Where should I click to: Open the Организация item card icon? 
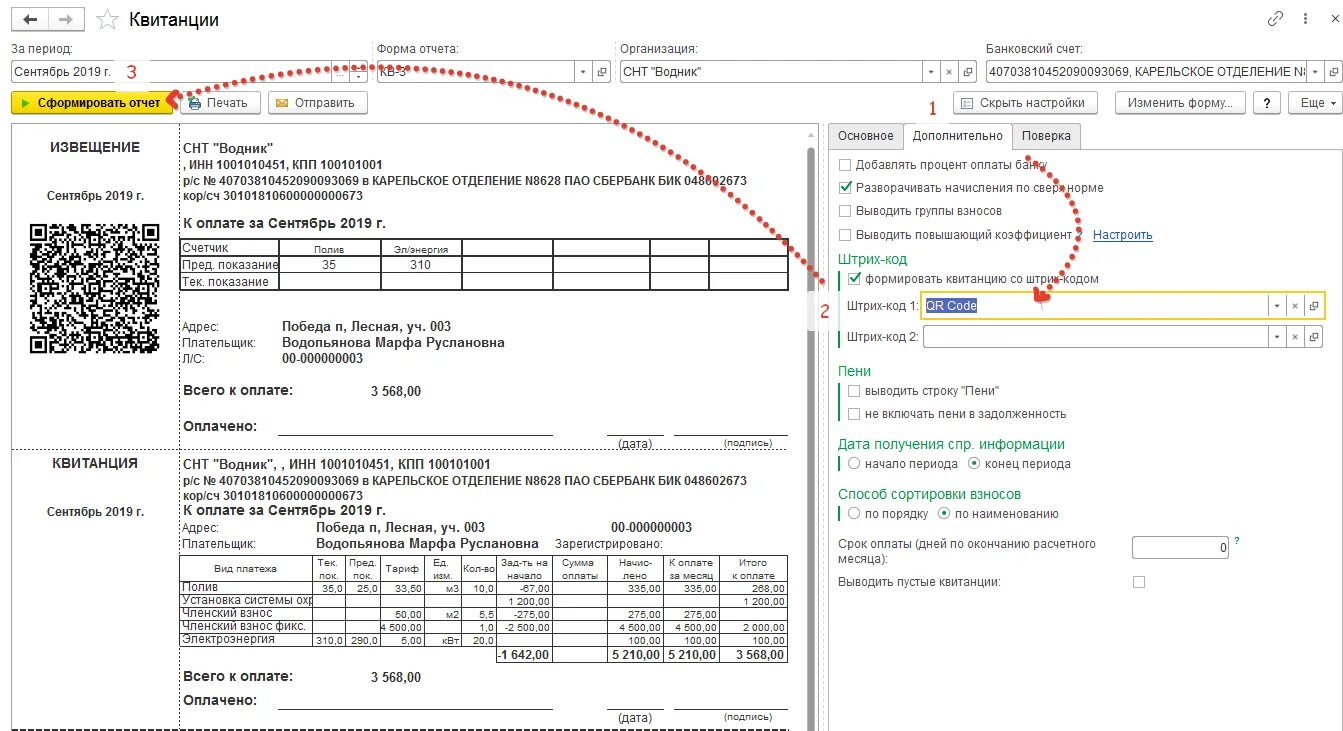pos(968,72)
